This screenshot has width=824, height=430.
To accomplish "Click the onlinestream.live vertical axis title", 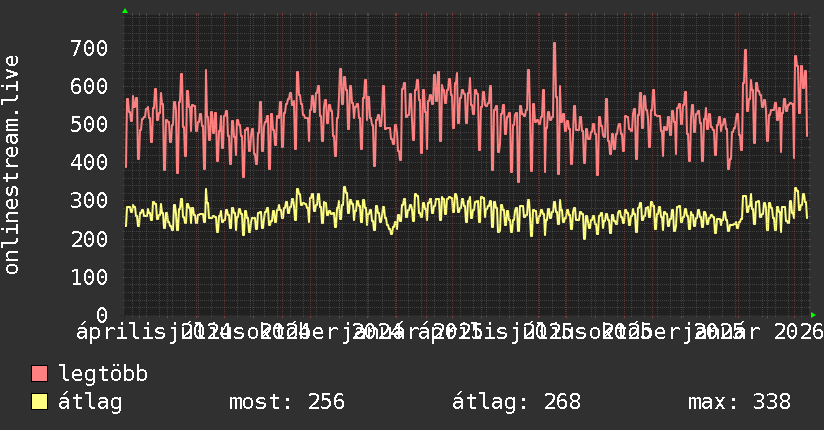I will (x=11, y=165).
